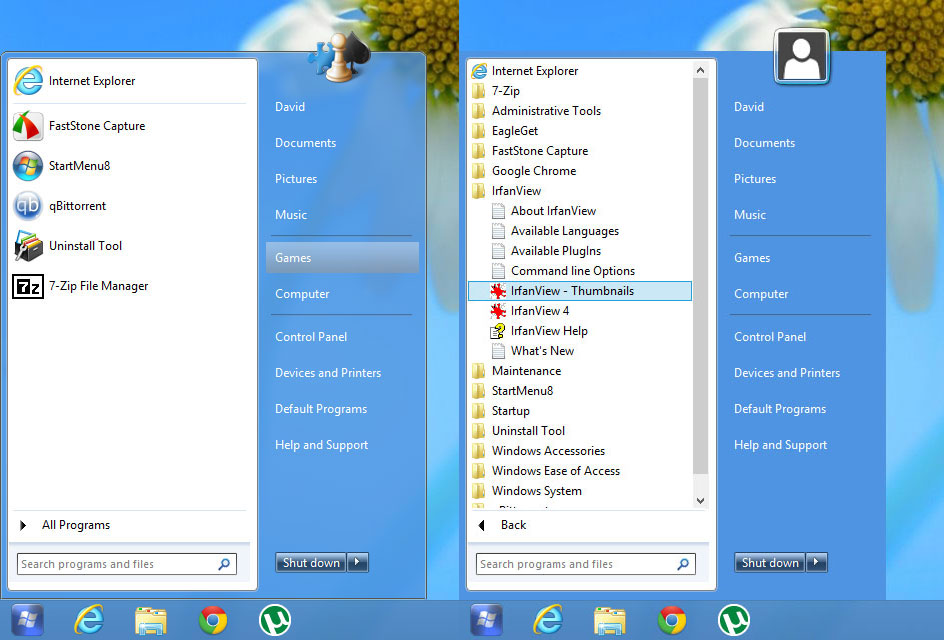The image size is (944, 640).
Task: Open Google Chrome from the taskbar
Action: (x=672, y=620)
